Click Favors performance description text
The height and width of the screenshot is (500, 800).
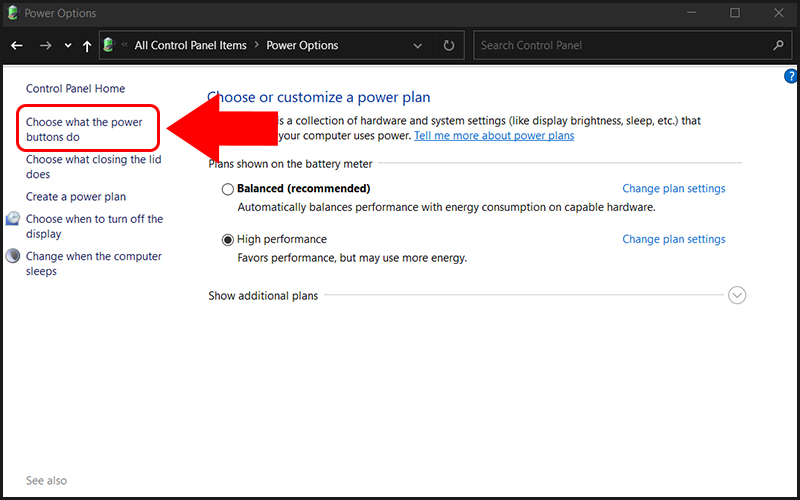tap(352, 258)
